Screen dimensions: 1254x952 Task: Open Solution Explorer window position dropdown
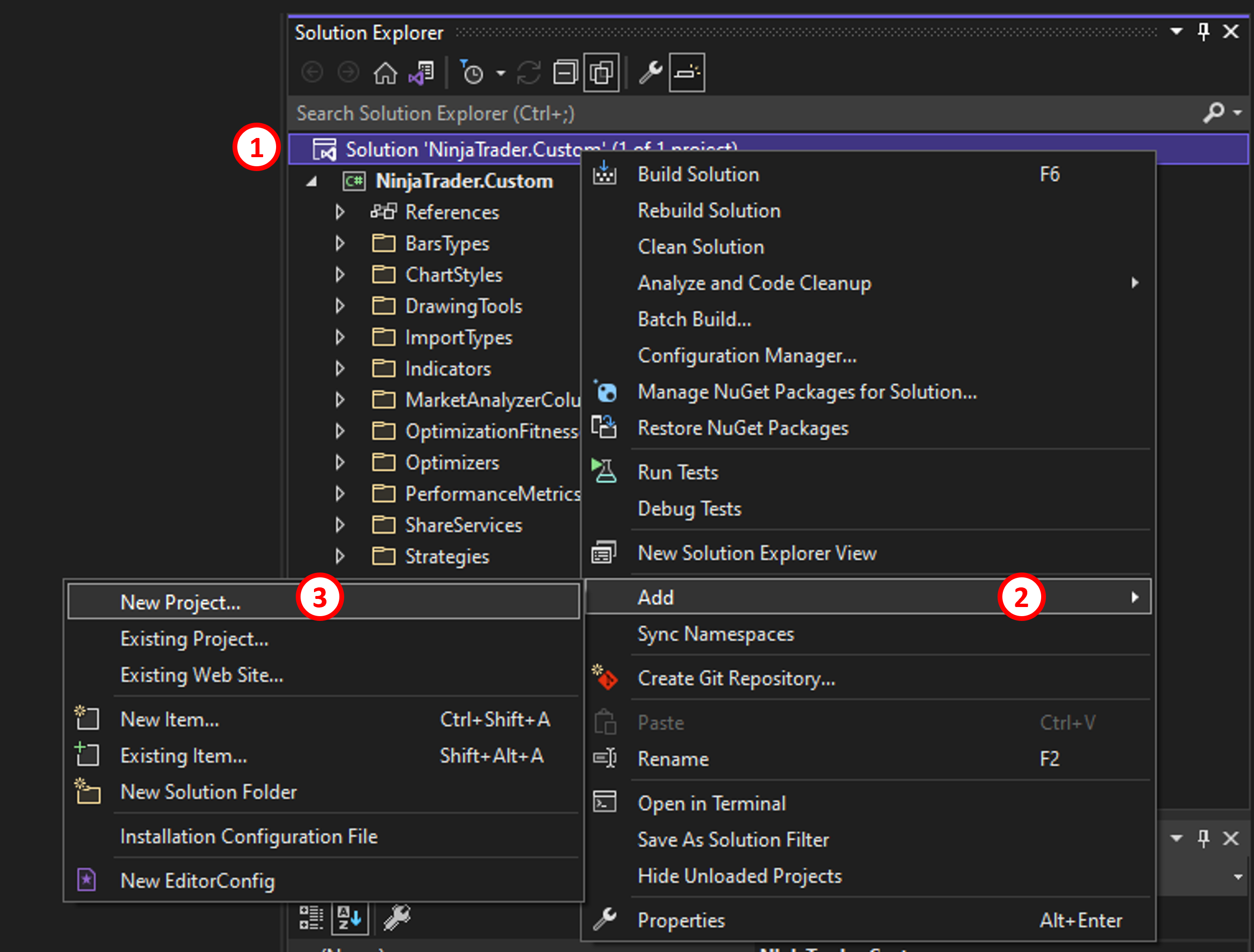pyautogui.click(x=1176, y=31)
